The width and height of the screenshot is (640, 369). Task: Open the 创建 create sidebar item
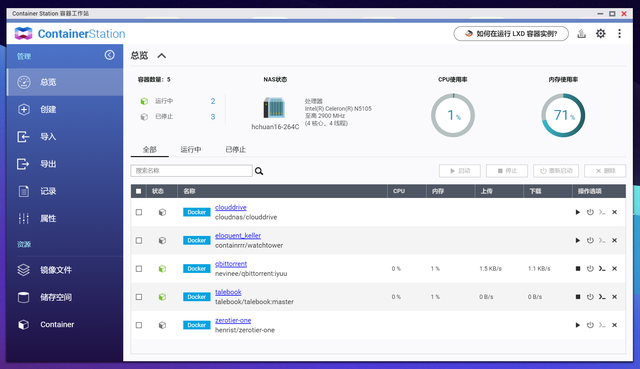[65, 109]
